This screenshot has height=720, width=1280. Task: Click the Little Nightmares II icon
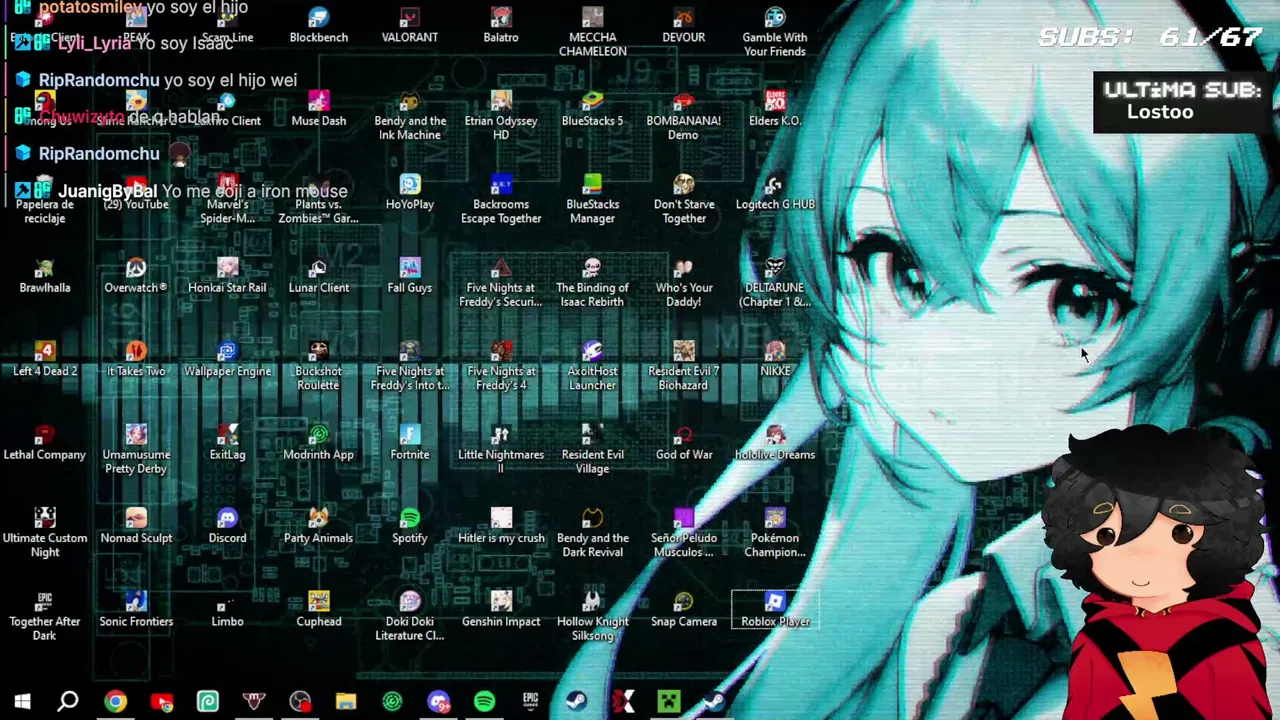point(501,450)
